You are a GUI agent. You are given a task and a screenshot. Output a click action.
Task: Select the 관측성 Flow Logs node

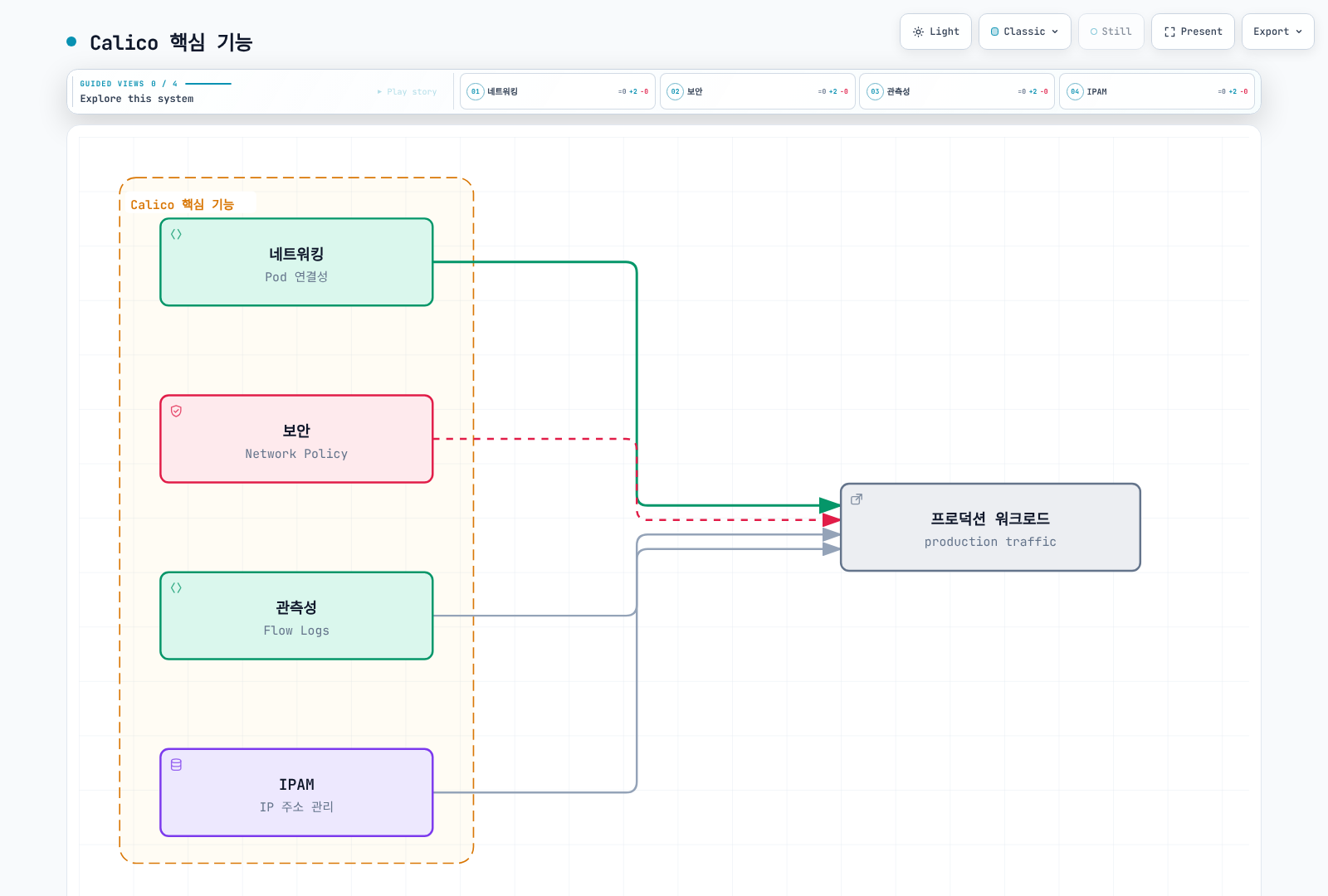point(296,616)
